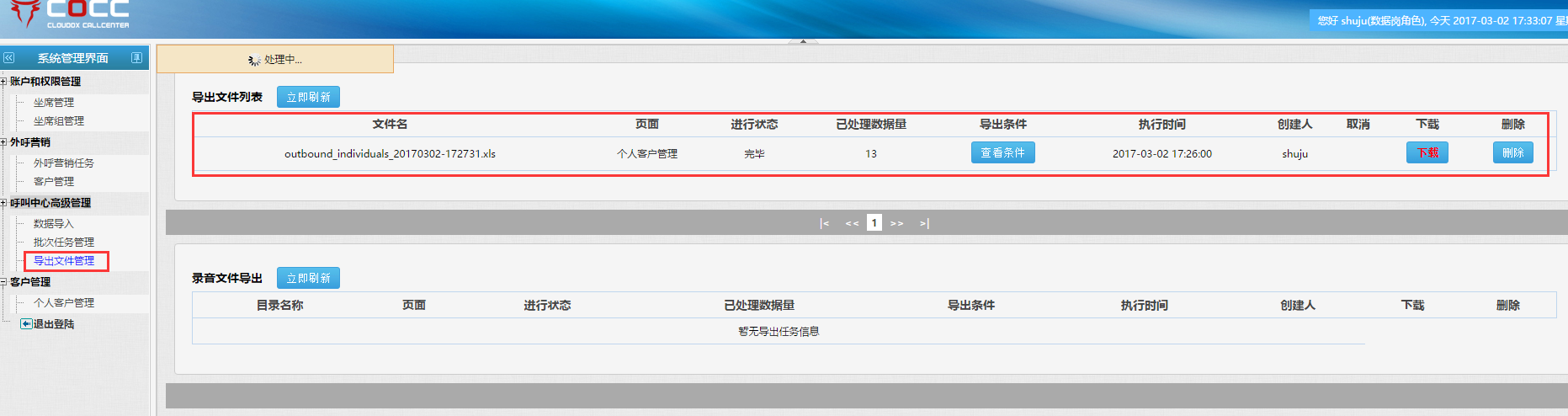Image resolution: width=1568 pixels, height=416 pixels.
Task: Expand the 账户和权限管理 tree node
Action: pos(3,82)
